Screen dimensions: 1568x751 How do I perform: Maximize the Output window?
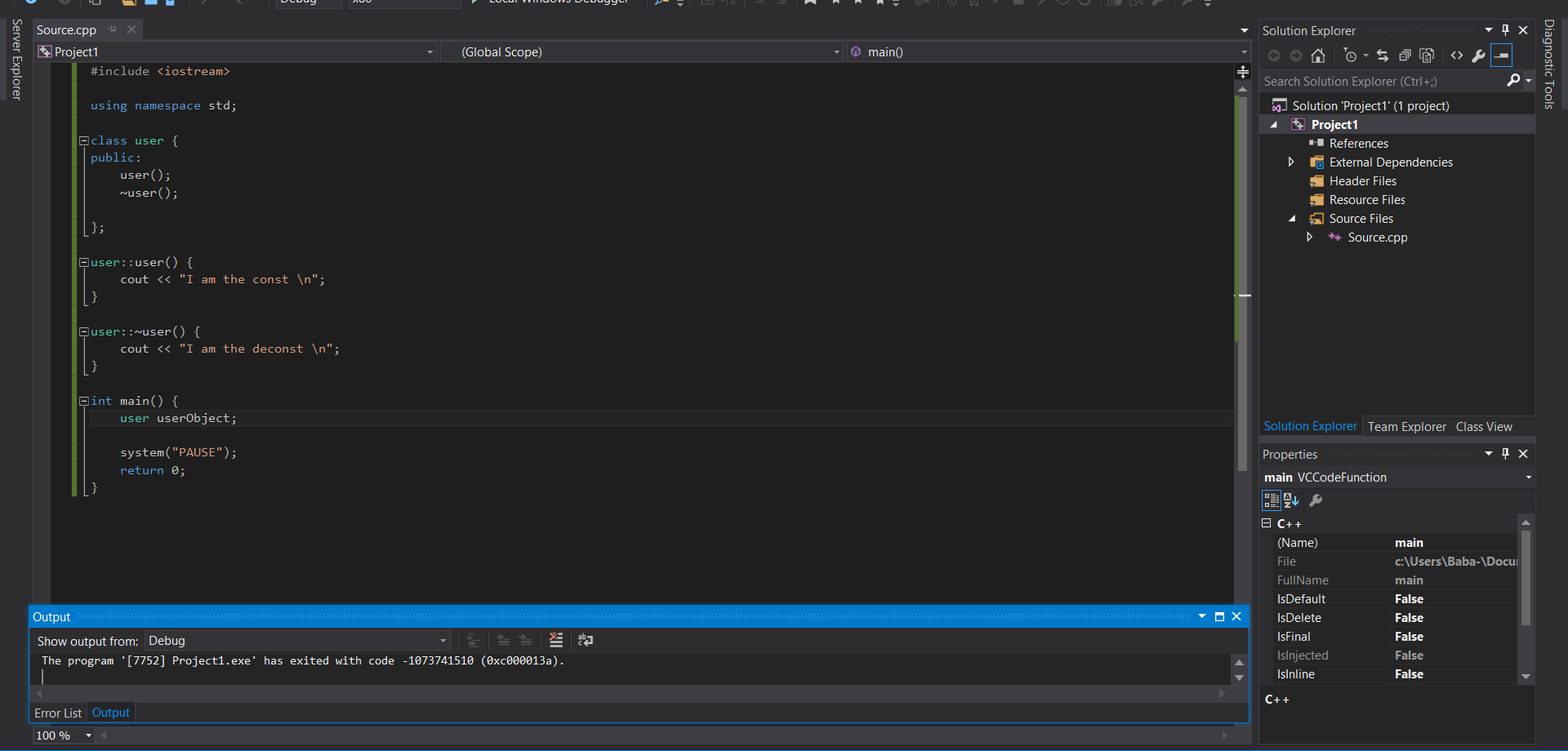(1219, 617)
